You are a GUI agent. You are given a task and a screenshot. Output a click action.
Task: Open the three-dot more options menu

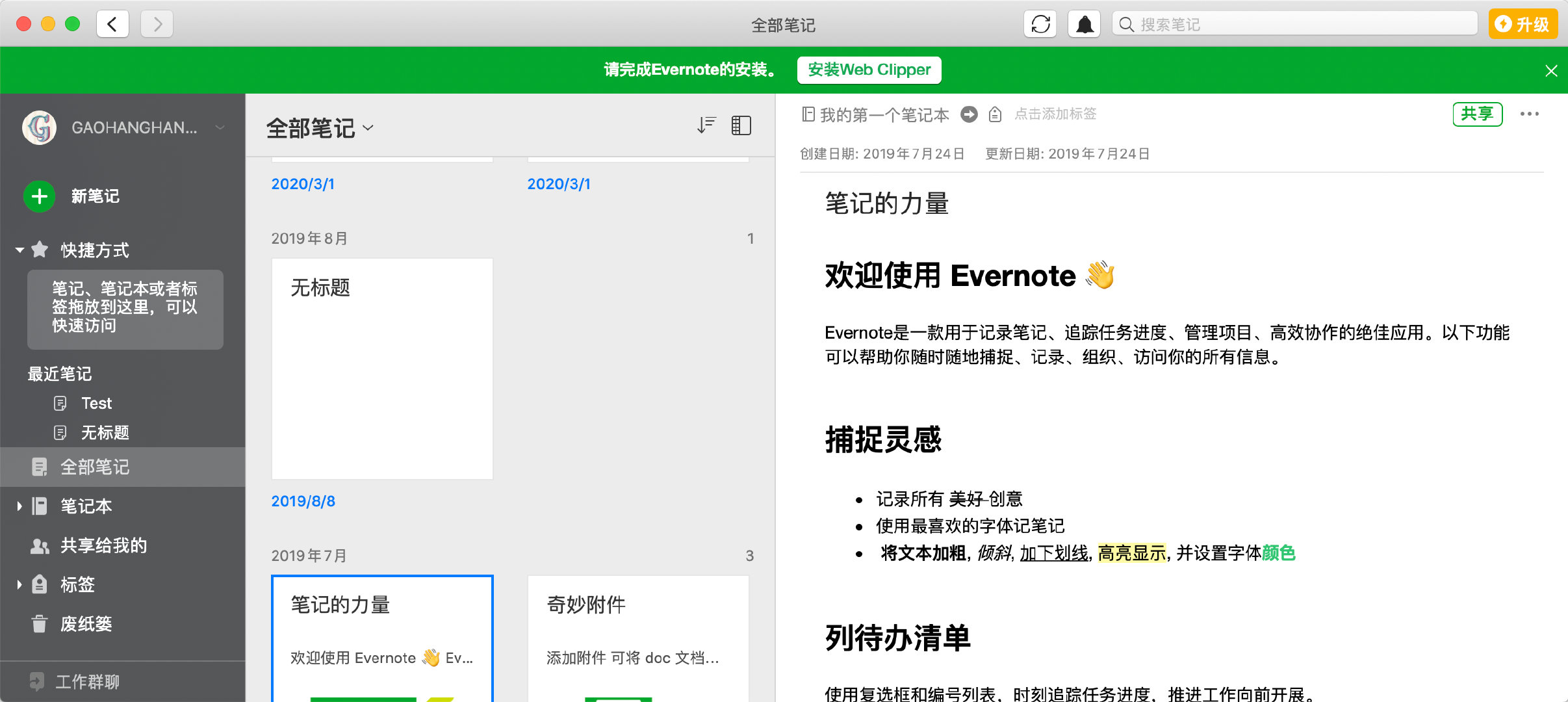(1529, 114)
